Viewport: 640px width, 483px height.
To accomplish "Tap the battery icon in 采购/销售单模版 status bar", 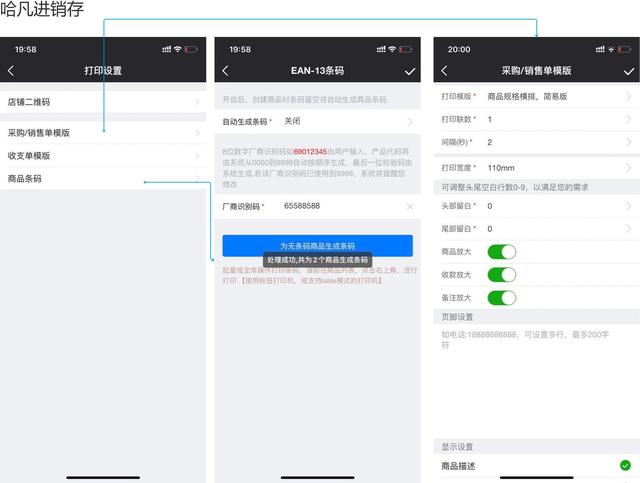I will [624, 49].
